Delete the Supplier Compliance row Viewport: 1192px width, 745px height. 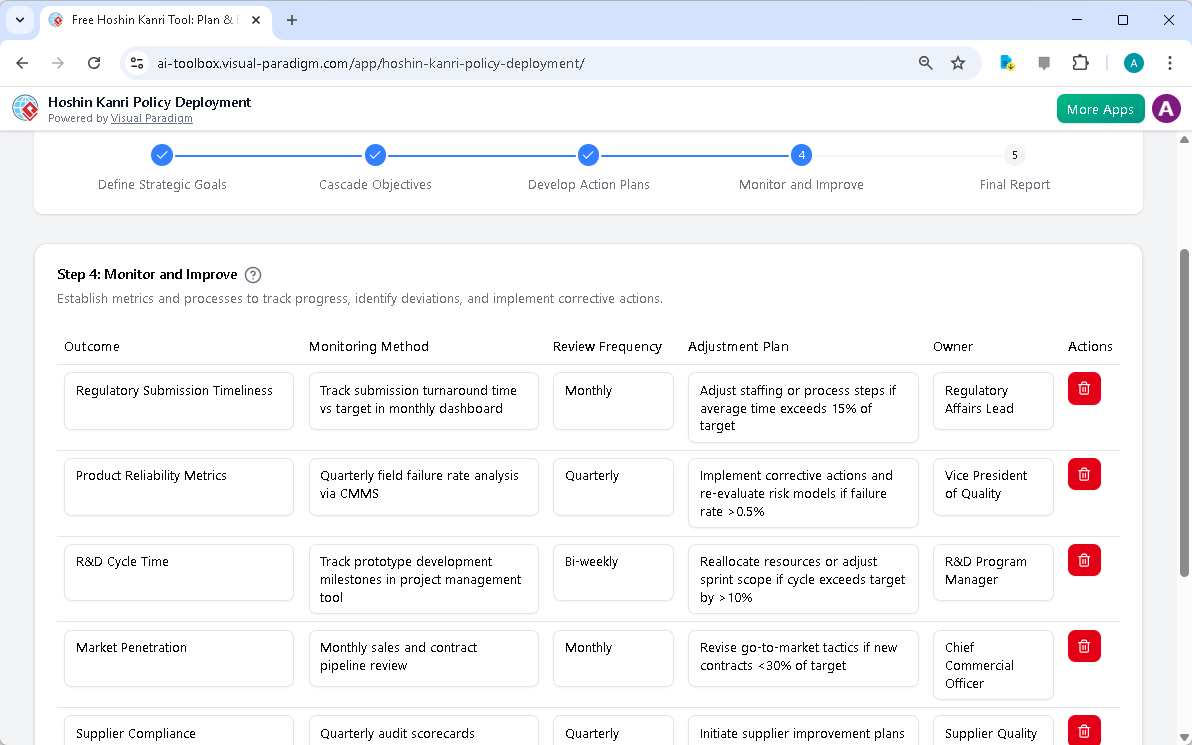tap(1084, 731)
